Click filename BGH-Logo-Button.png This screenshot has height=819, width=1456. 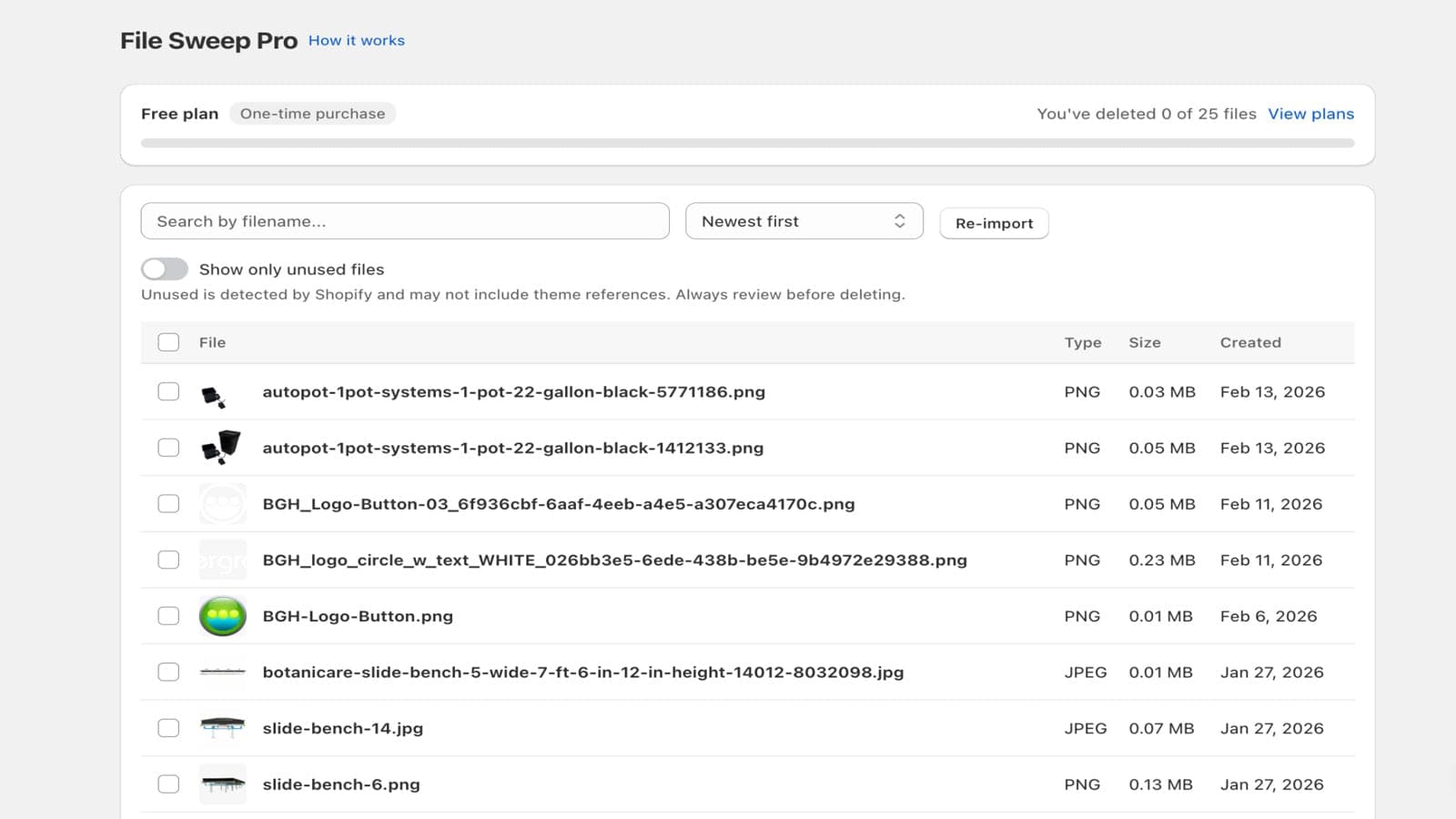(x=358, y=616)
